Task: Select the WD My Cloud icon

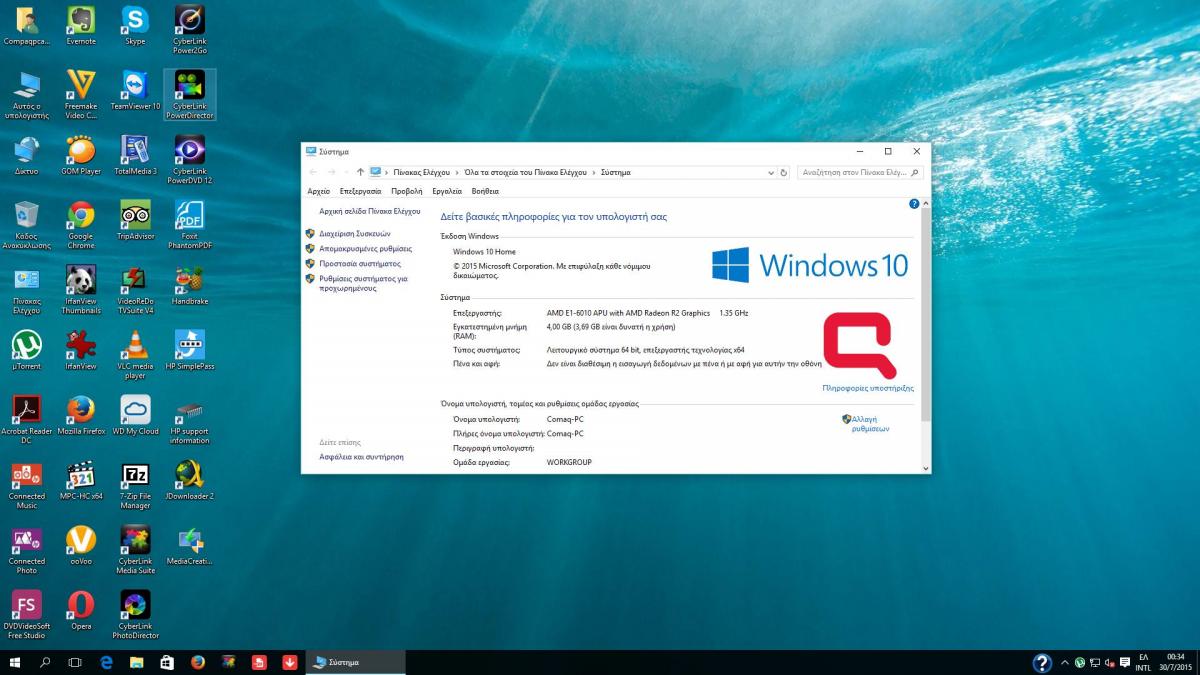Action: [x=135, y=415]
